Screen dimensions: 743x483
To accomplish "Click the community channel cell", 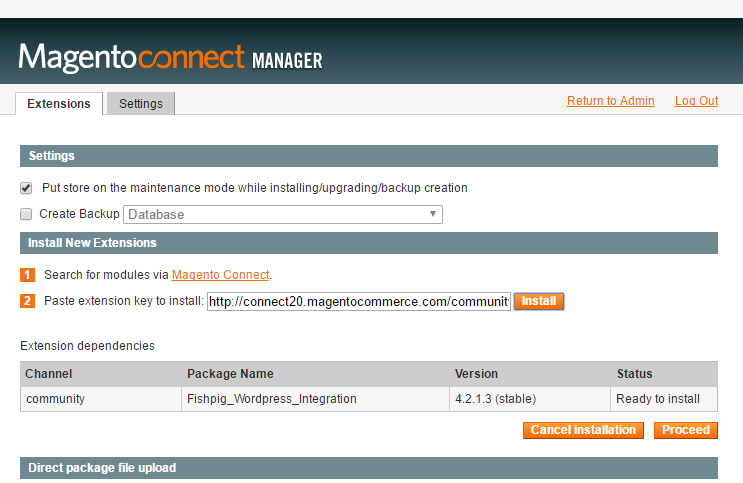I will [x=101, y=399].
